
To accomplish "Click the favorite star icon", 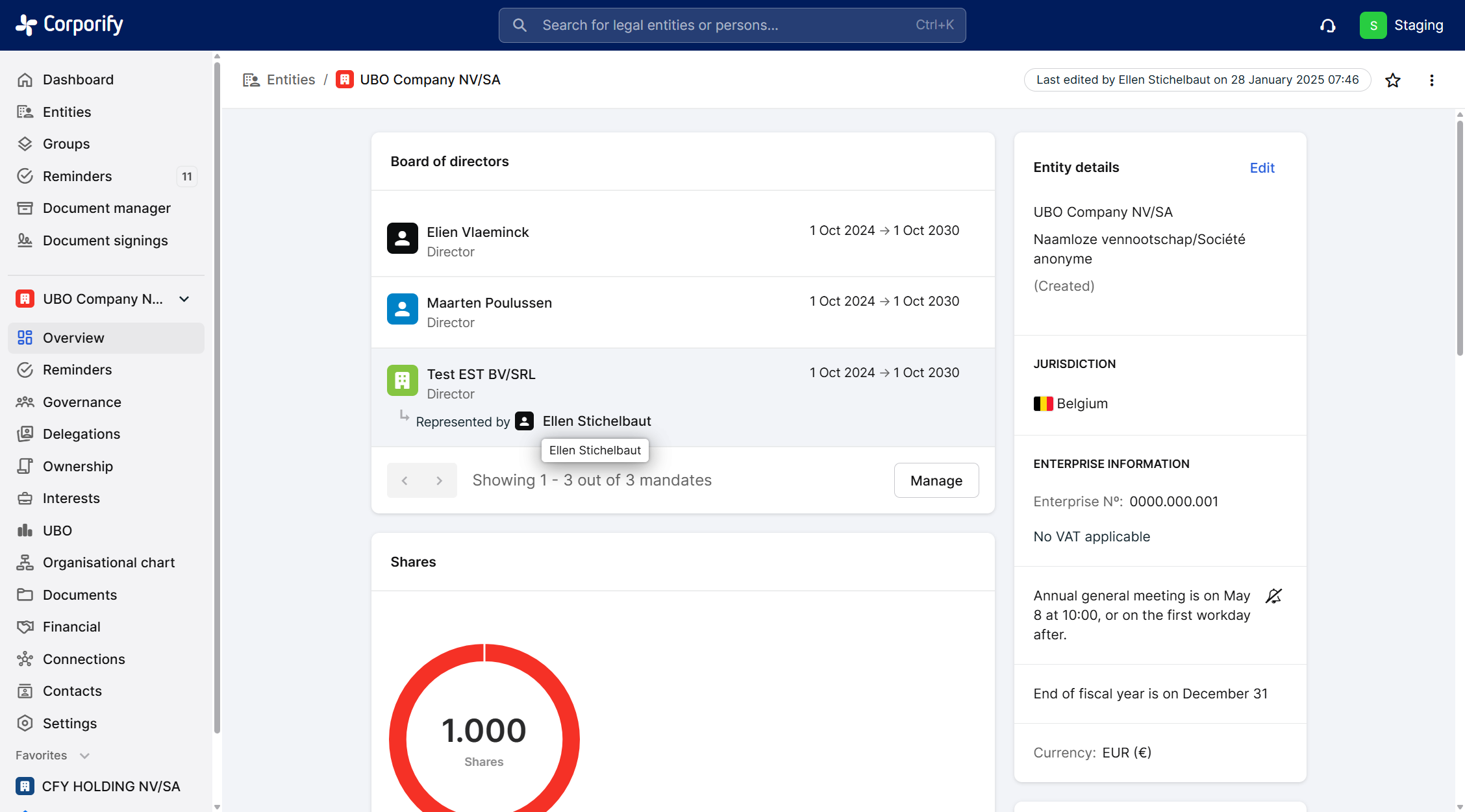I will (x=1392, y=80).
